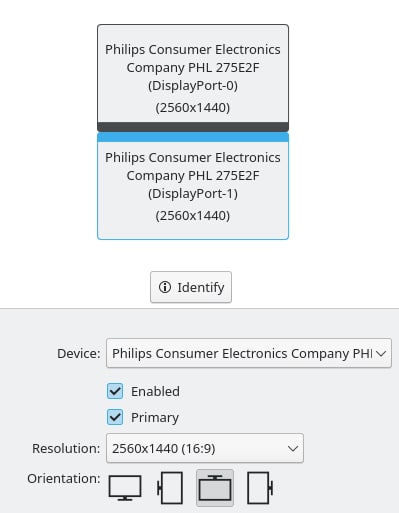Click the Resolution dropdown chevron arrow

[293, 449]
